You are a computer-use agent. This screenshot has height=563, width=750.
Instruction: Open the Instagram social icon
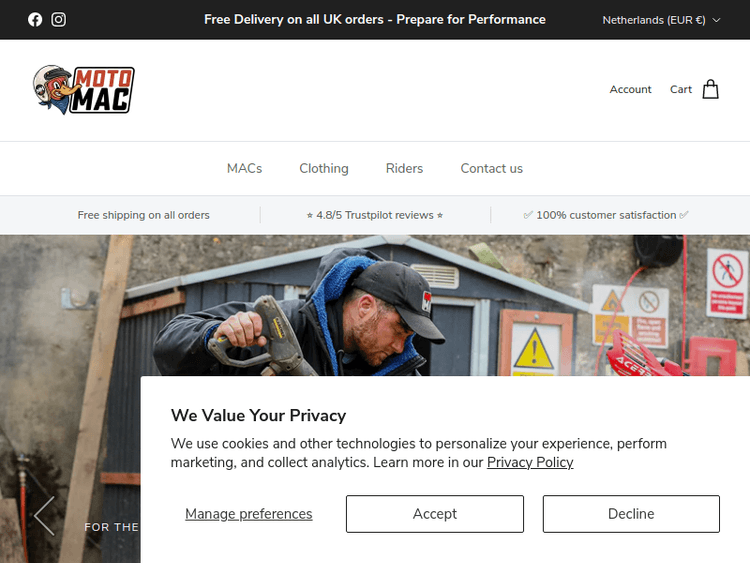pos(58,20)
